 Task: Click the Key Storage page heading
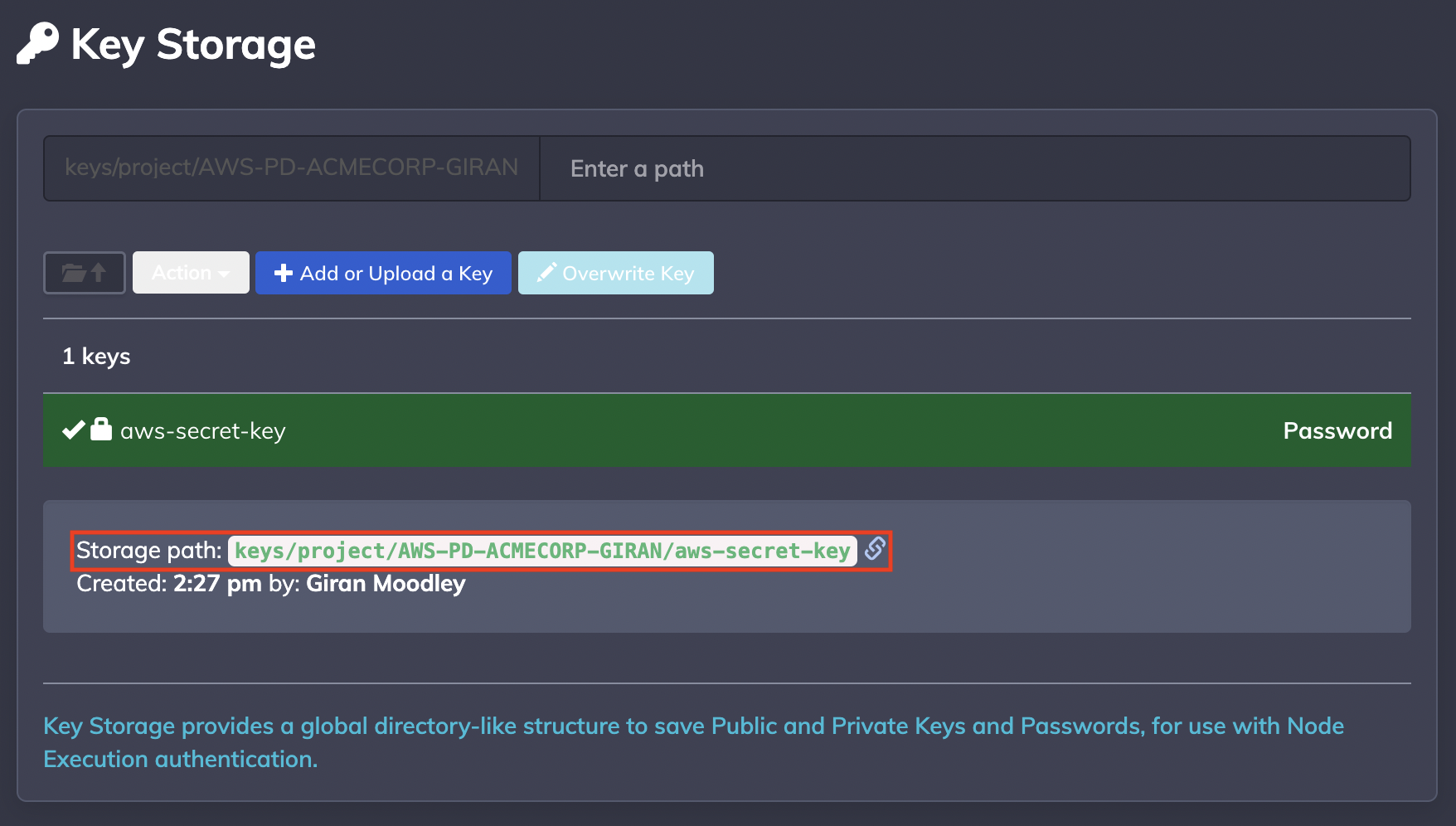pyautogui.click(x=193, y=44)
